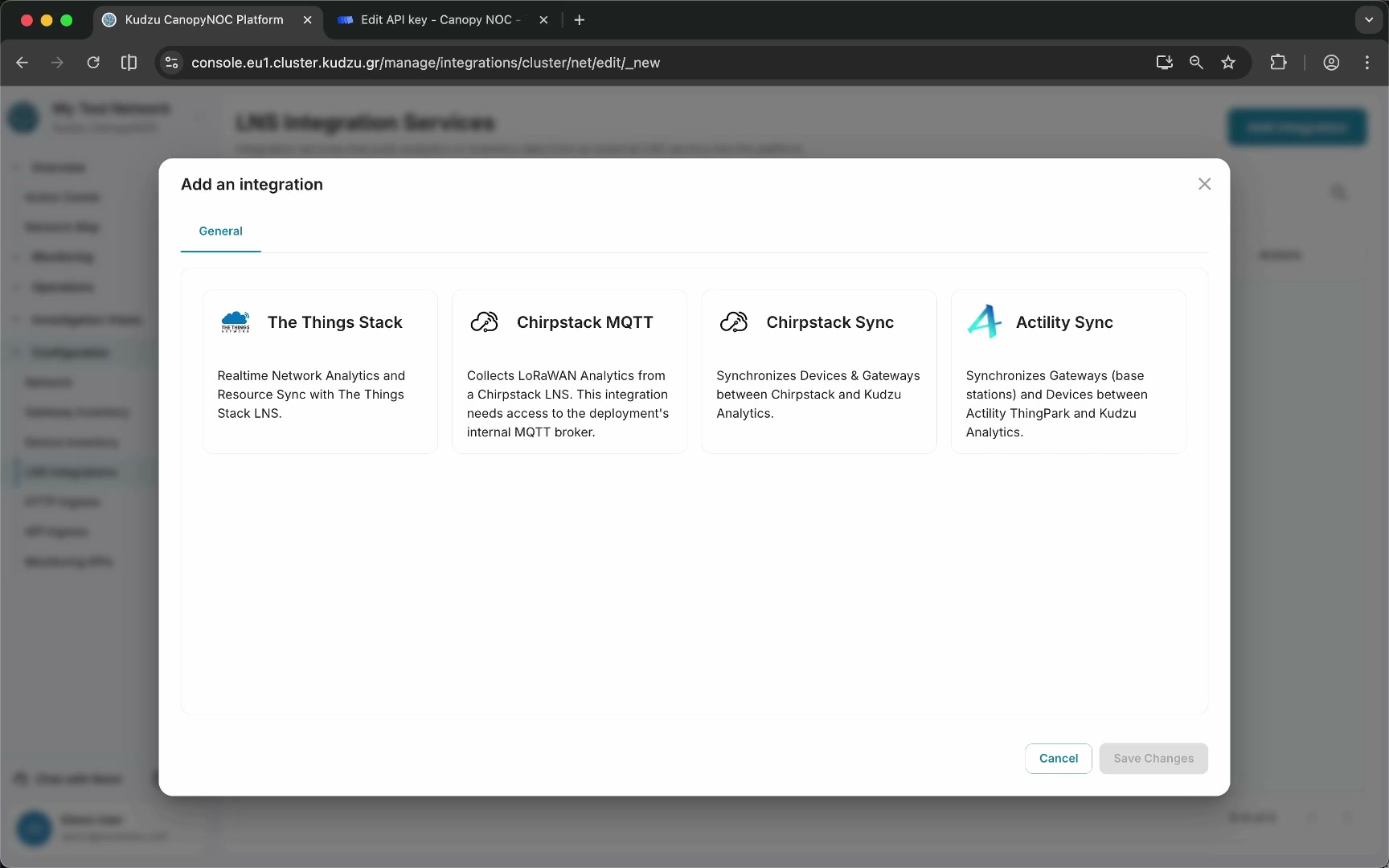Click the Save Changes button
Screen dimensions: 1389x868
pos(1153,759)
